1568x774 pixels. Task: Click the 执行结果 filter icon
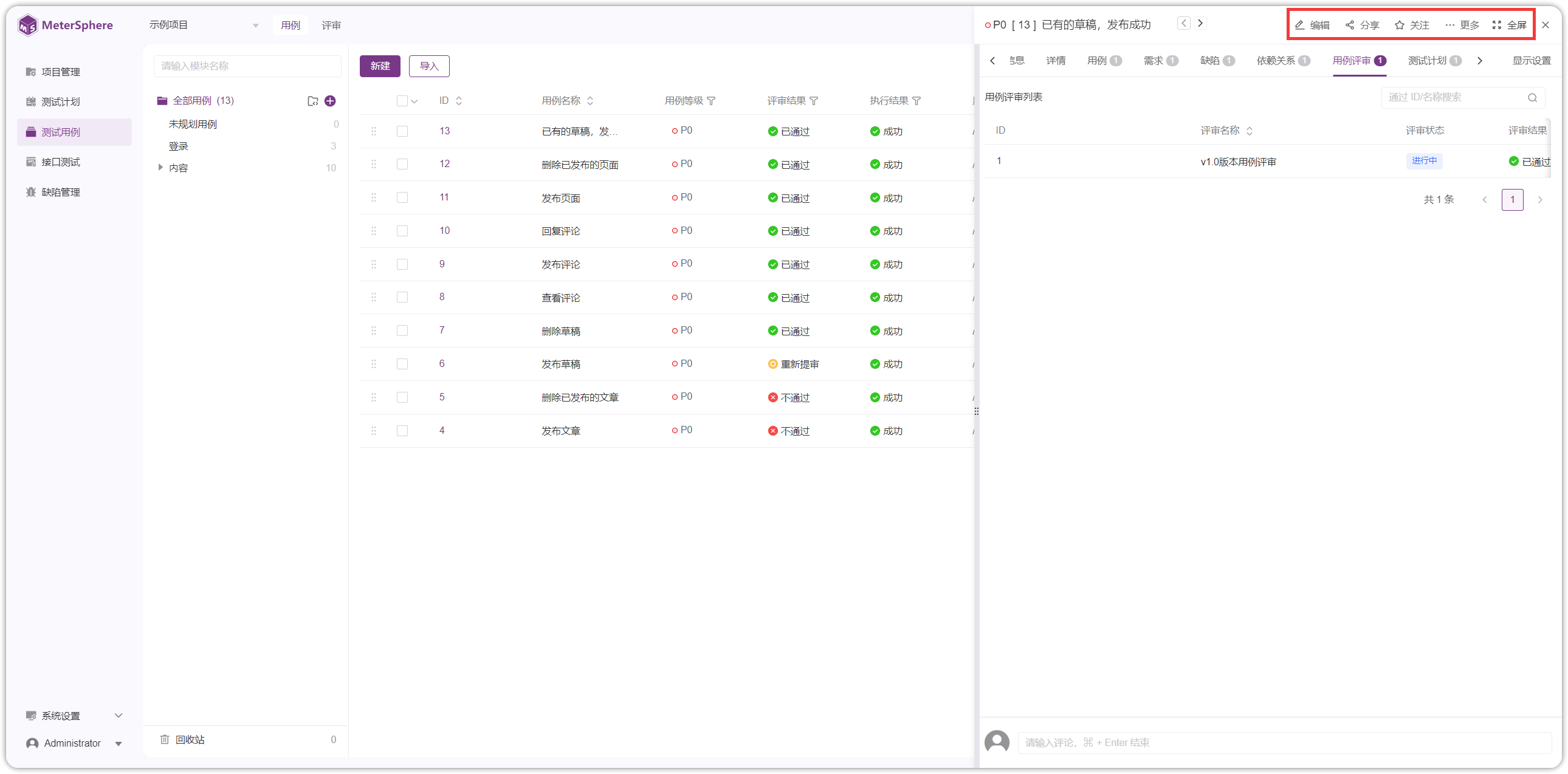[x=916, y=101]
